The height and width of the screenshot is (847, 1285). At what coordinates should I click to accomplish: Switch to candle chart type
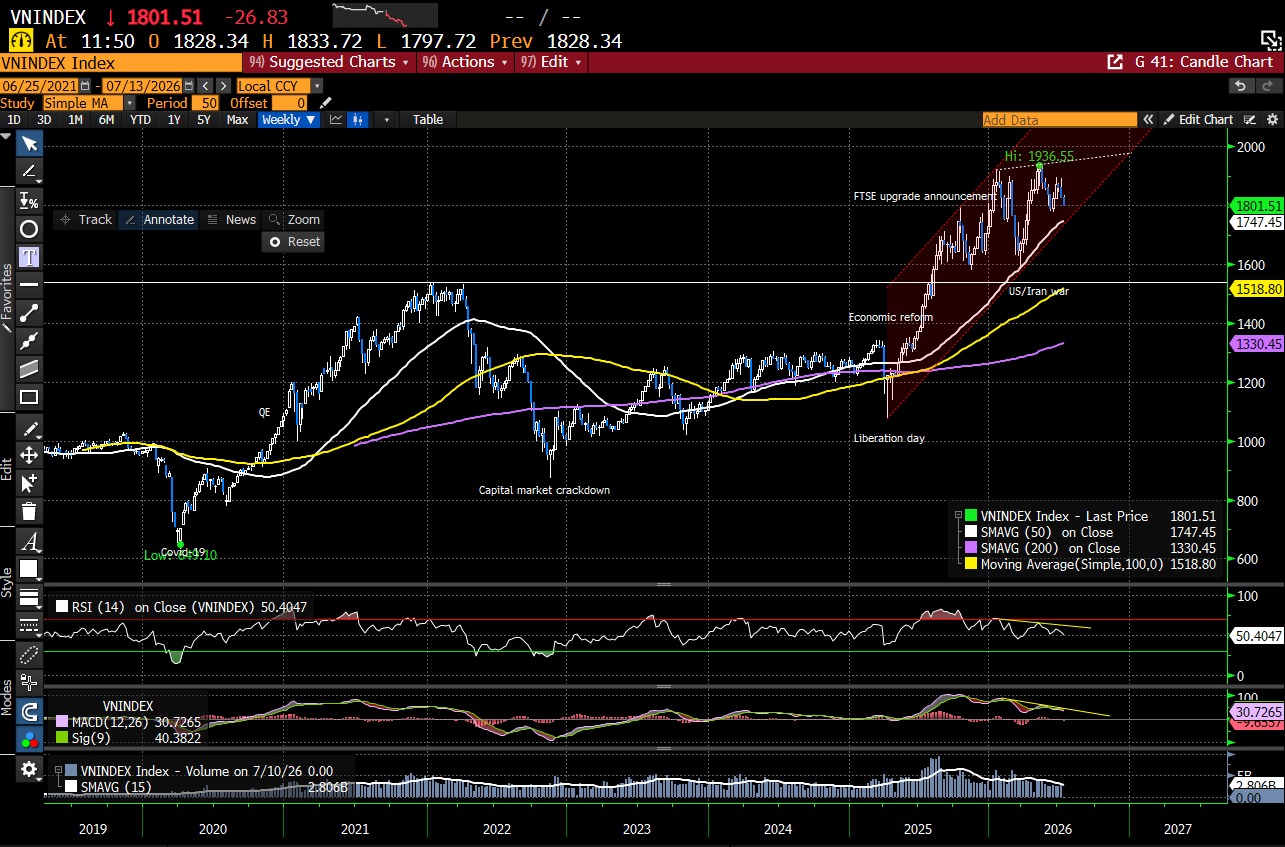pos(360,119)
